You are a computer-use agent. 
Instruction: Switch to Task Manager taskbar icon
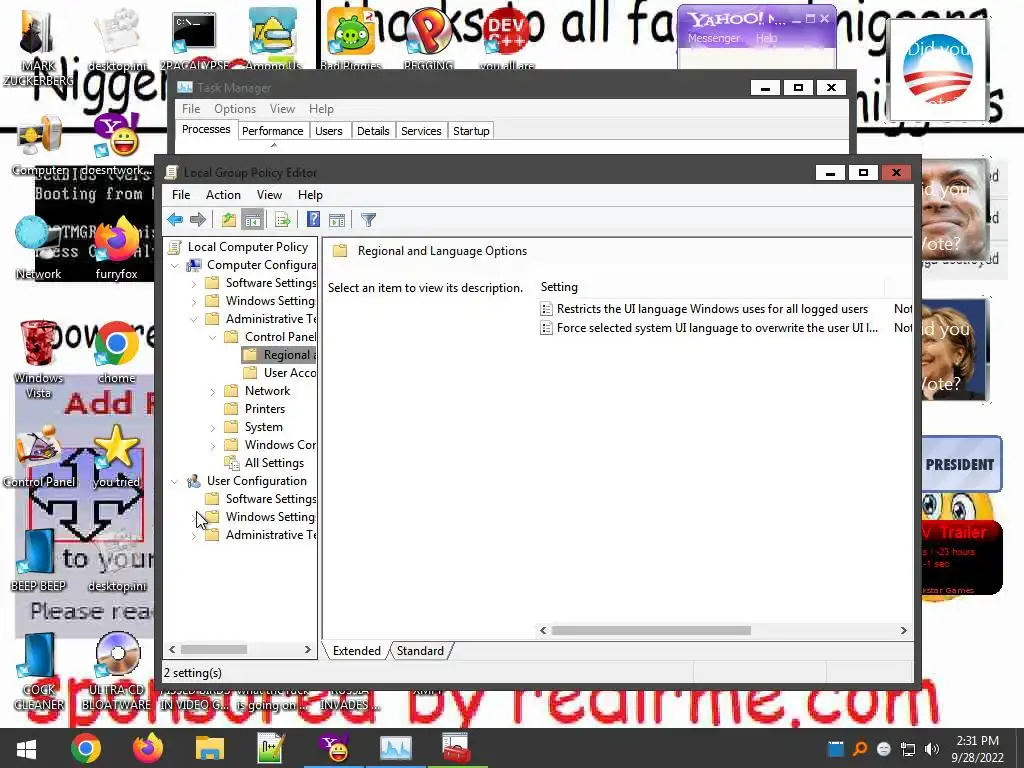pos(396,748)
